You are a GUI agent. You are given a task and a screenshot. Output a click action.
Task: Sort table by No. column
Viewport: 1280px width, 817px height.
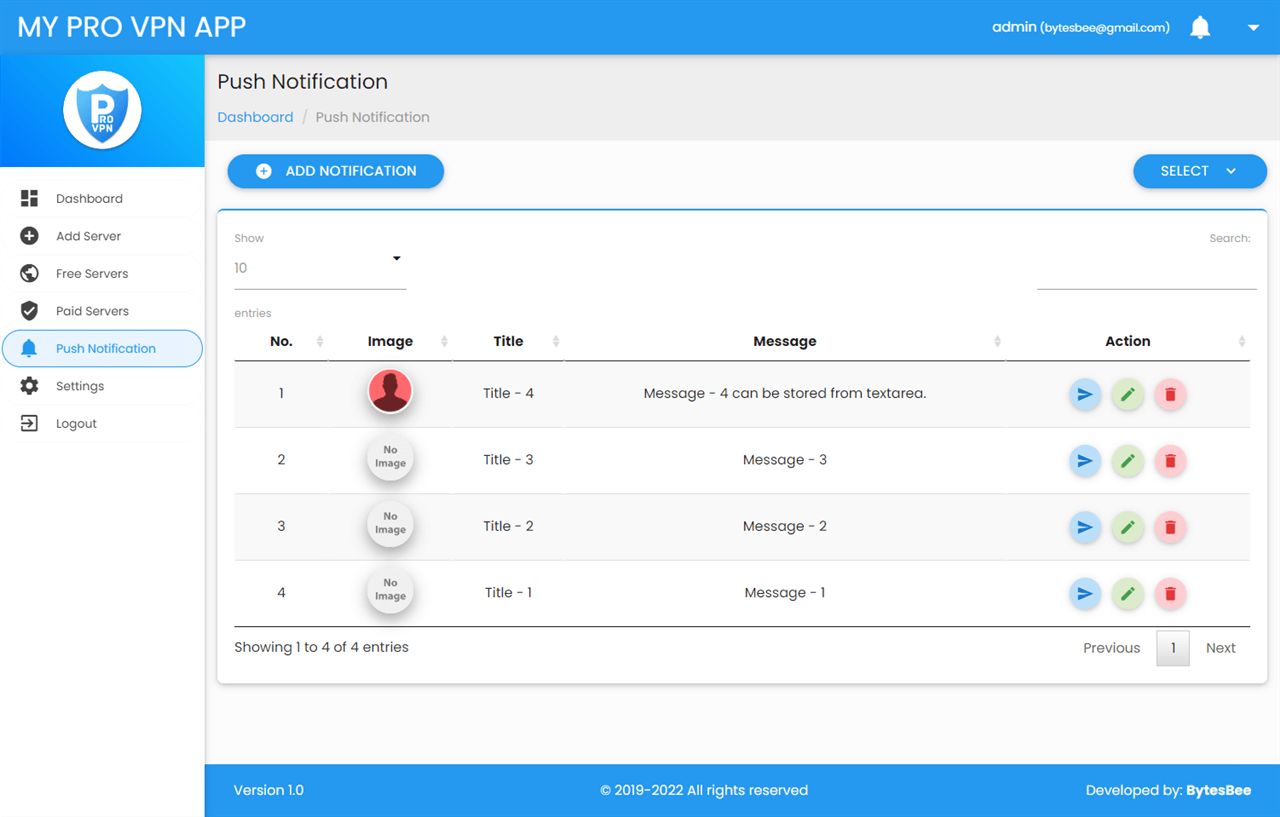pos(281,341)
